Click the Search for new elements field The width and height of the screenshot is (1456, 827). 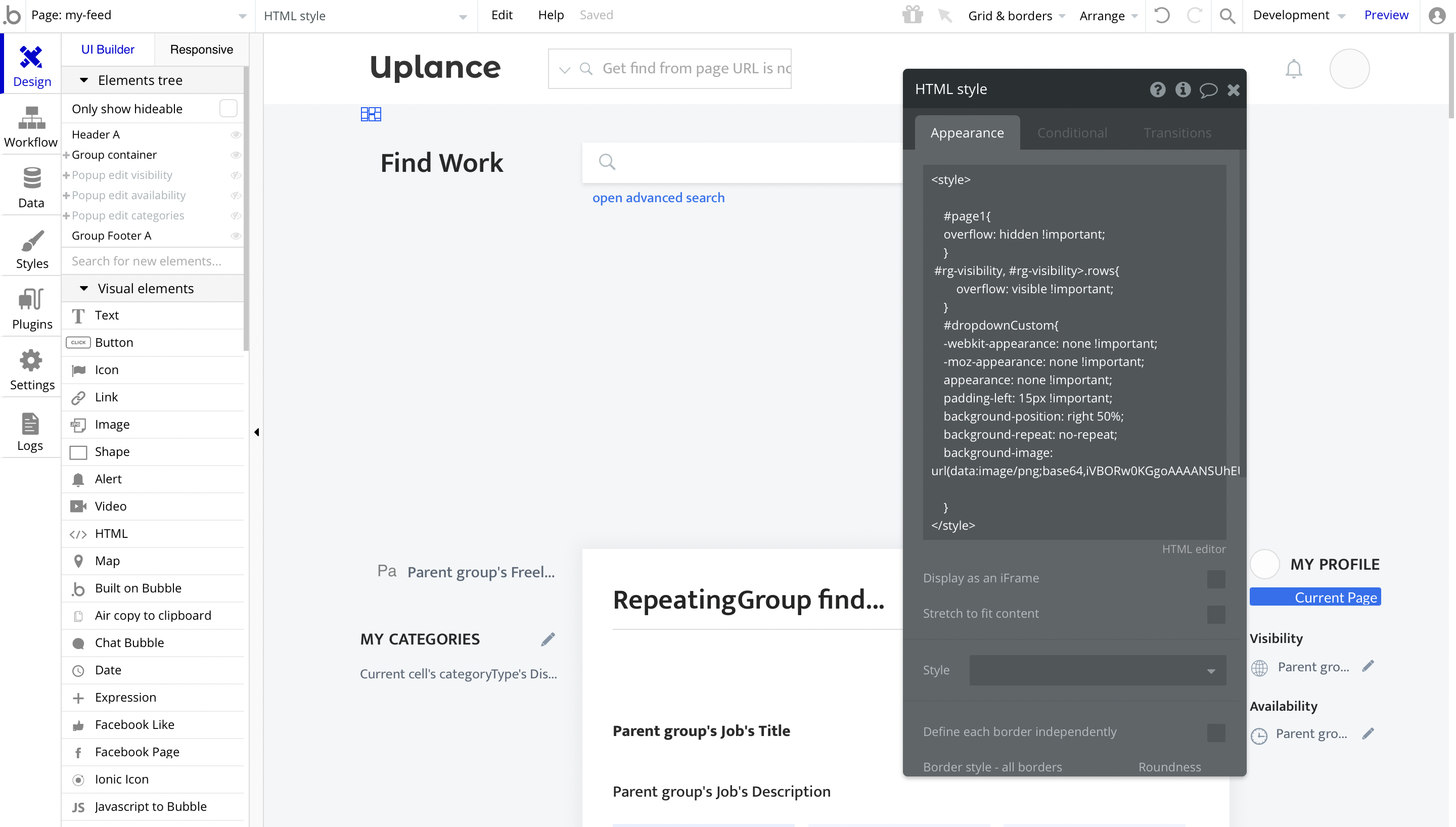click(x=147, y=261)
